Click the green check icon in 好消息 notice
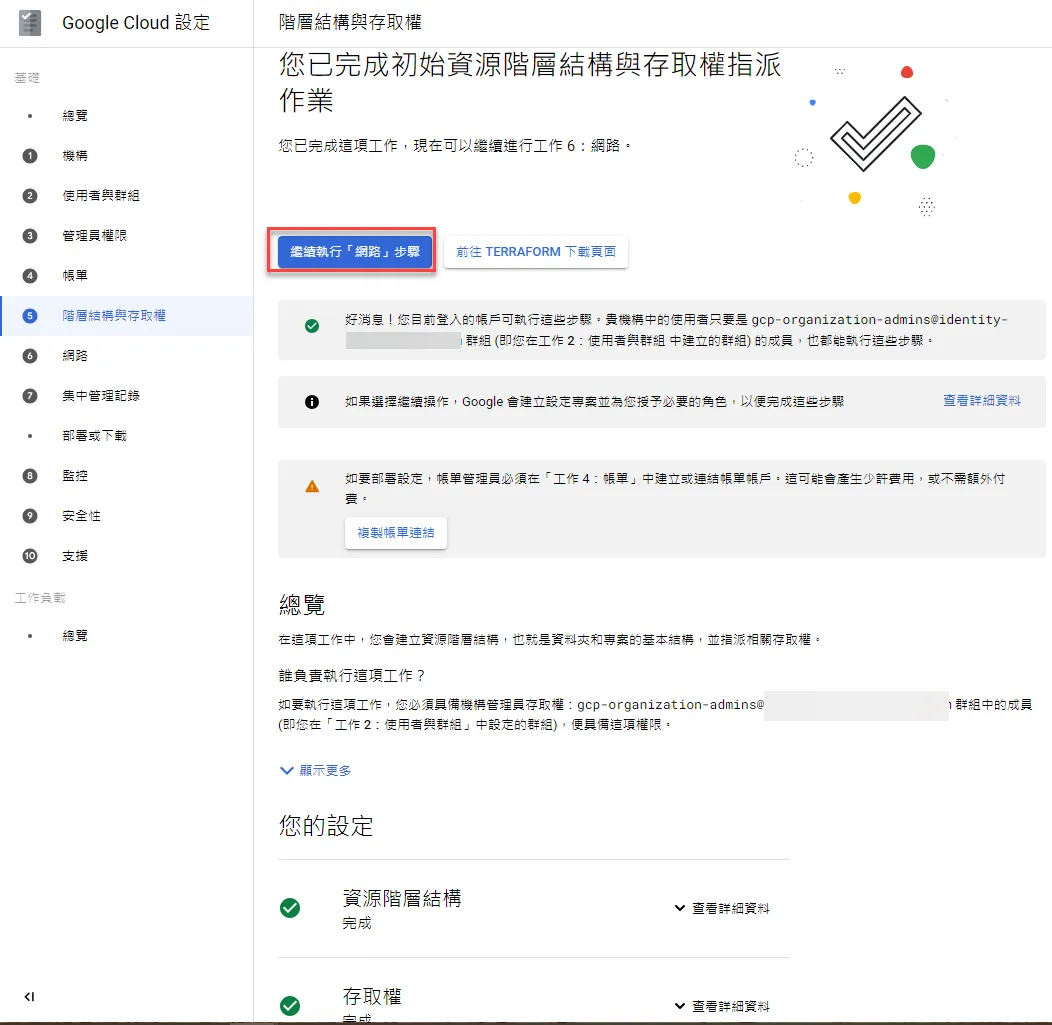The width and height of the screenshot is (1052, 1025). pyautogui.click(x=312, y=327)
